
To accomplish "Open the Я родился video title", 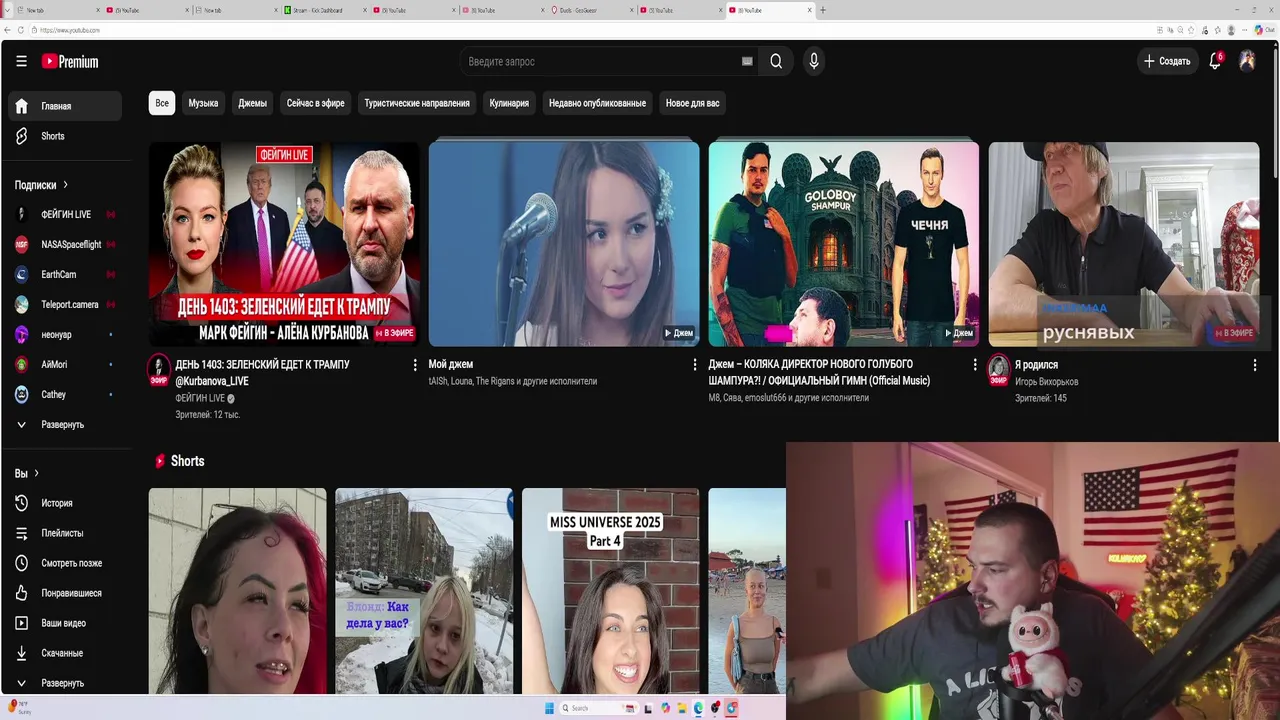I will [1036, 365].
